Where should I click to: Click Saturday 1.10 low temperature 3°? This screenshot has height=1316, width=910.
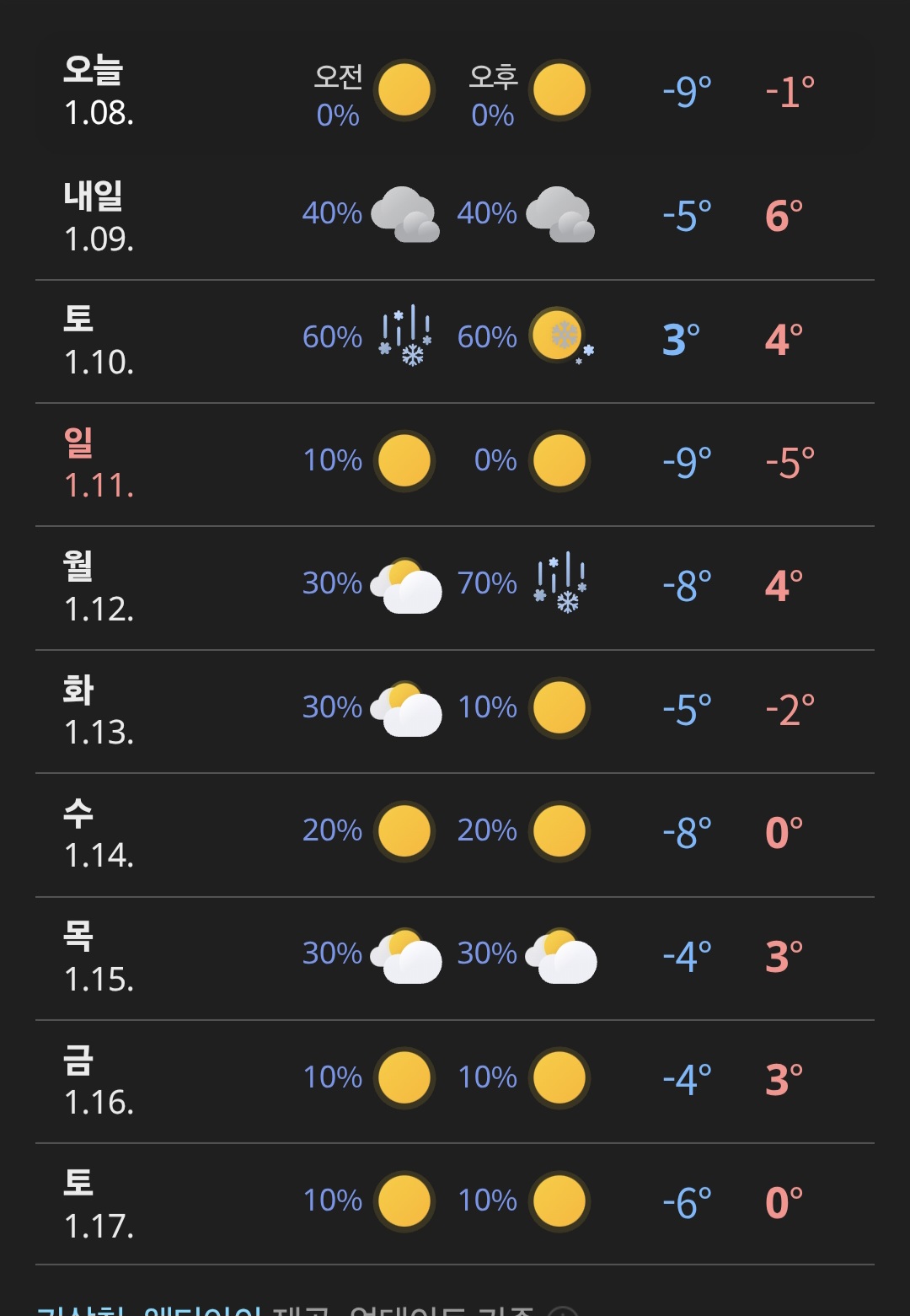[x=682, y=339]
